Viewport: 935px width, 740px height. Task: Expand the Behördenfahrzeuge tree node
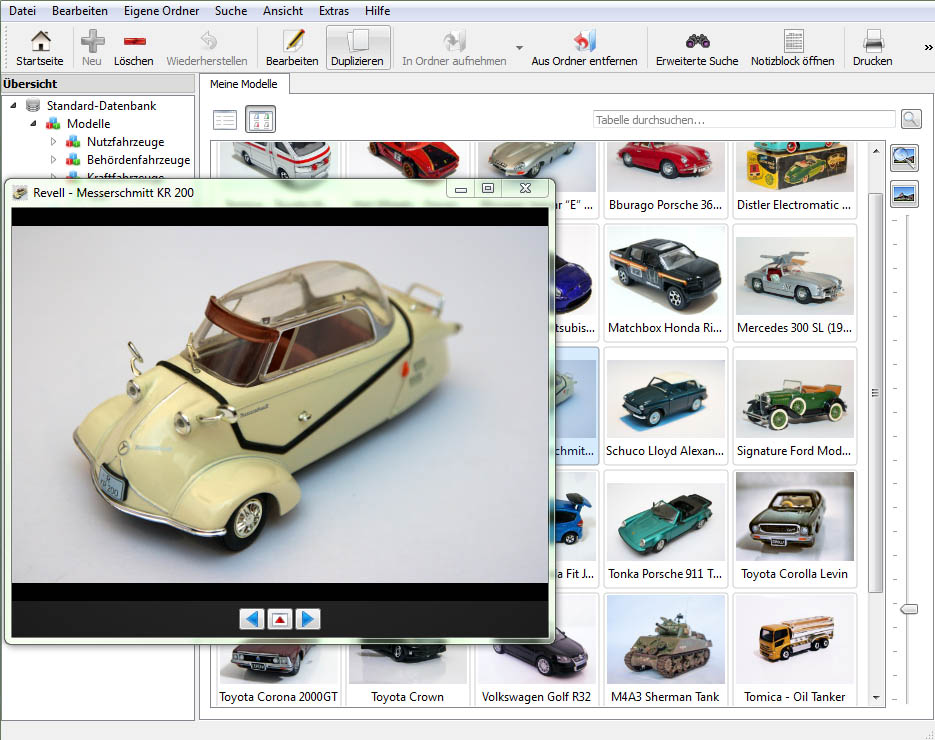tap(53, 160)
